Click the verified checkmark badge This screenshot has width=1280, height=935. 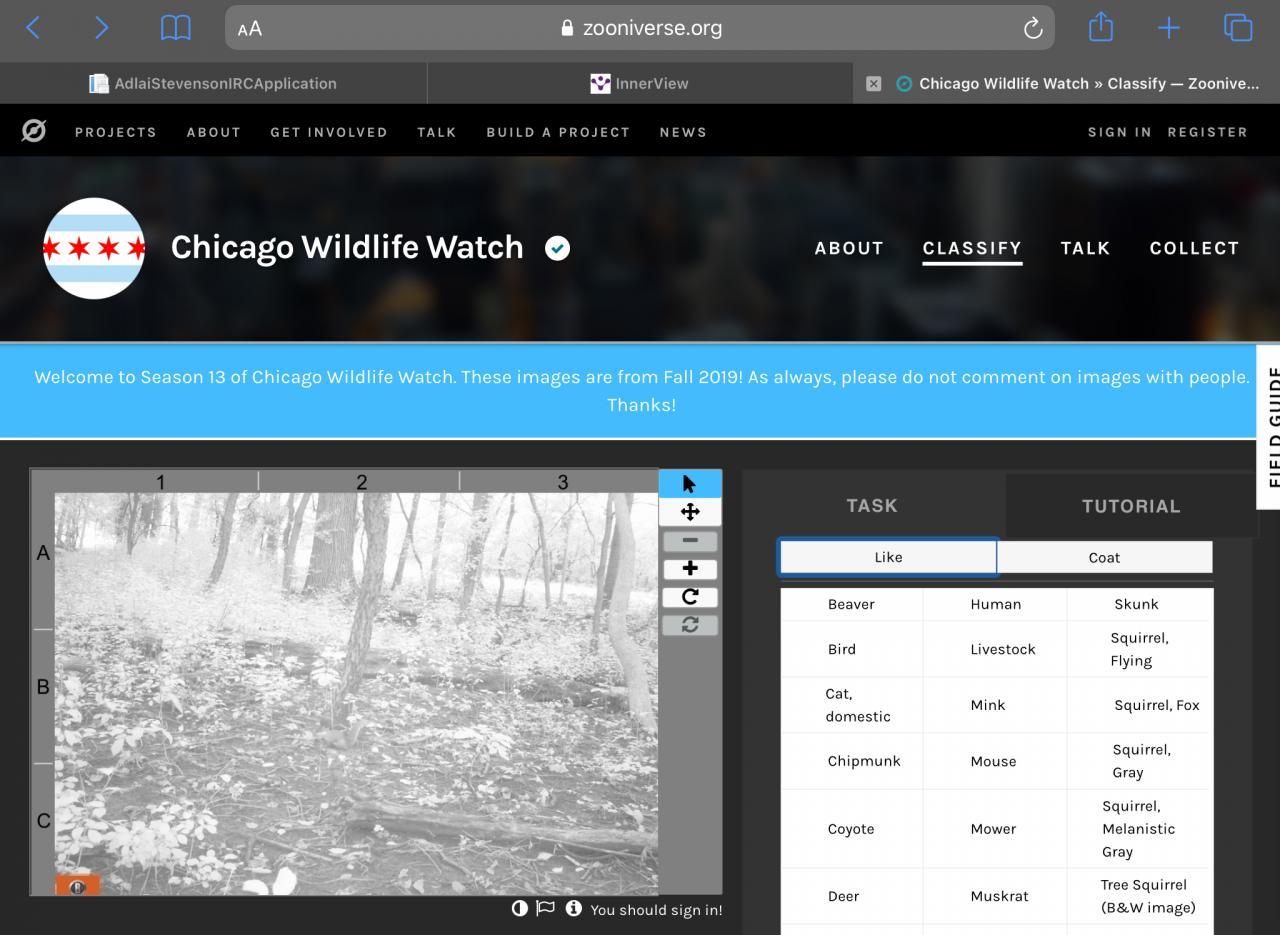tap(557, 248)
